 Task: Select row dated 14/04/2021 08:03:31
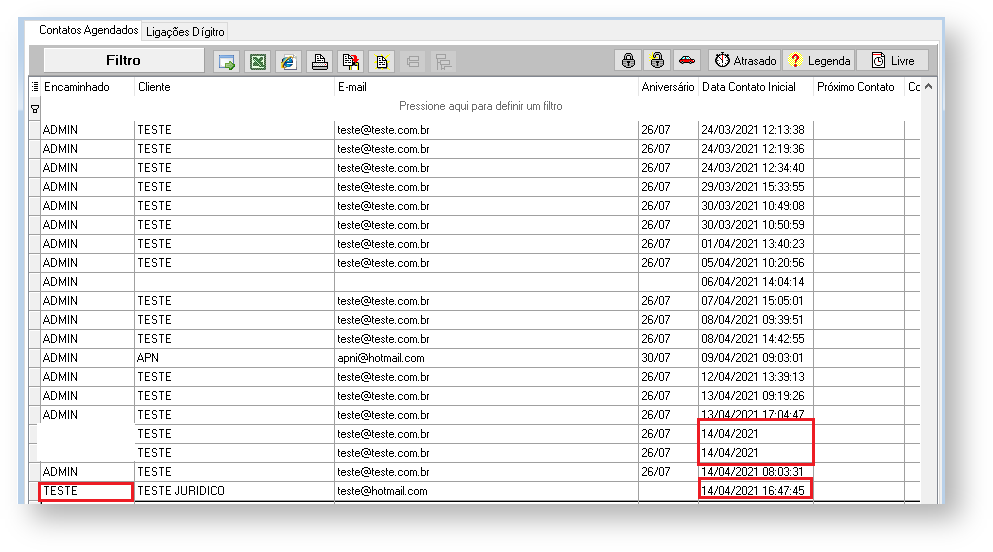[x=474, y=472]
